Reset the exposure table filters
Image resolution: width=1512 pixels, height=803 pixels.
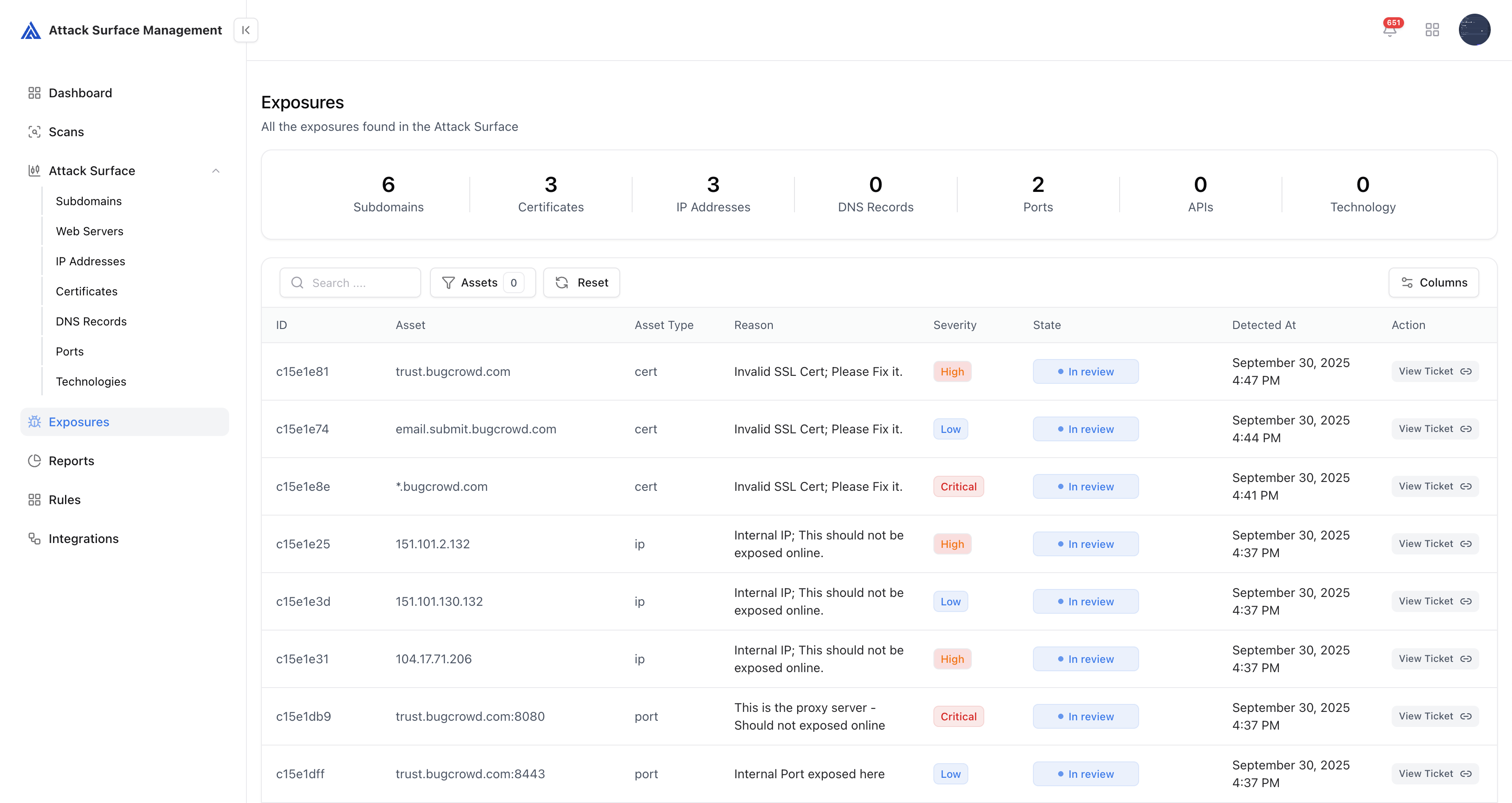coord(581,283)
